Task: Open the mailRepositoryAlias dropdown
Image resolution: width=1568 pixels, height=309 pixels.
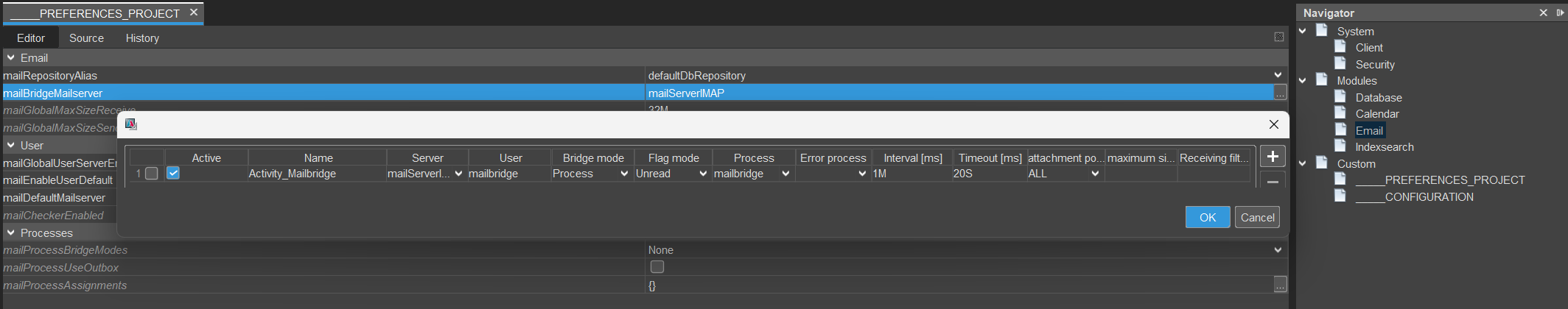Action: pyautogui.click(x=1277, y=75)
